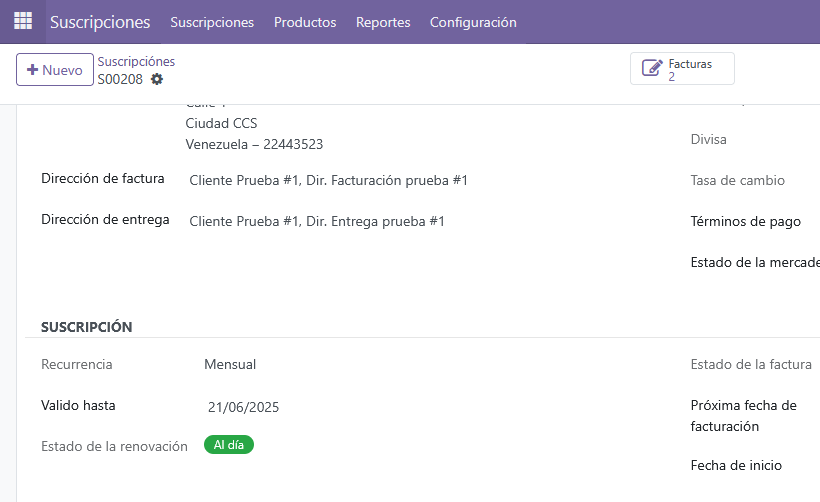This screenshot has width=820, height=502.
Task: Click the gear icon beside S00208
Action: (x=157, y=79)
